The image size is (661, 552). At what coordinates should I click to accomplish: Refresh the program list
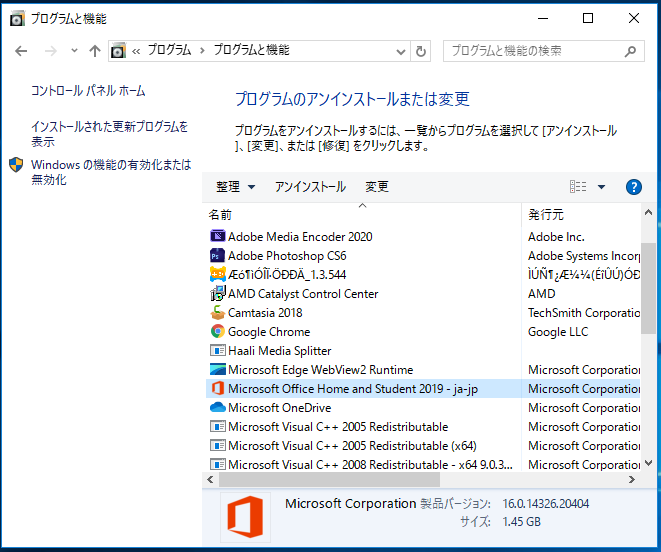pyautogui.click(x=421, y=51)
